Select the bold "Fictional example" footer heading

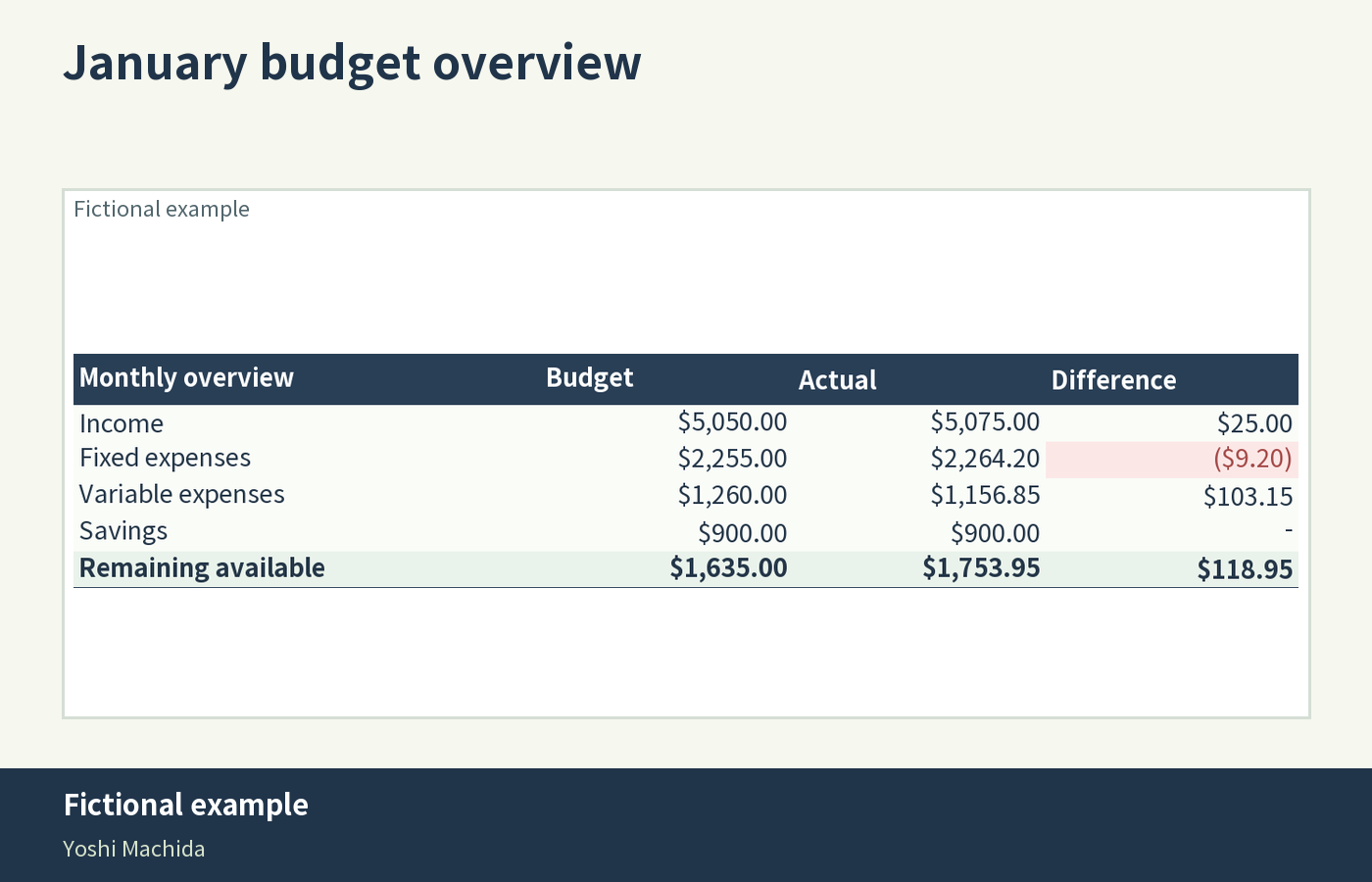point(186,806)
